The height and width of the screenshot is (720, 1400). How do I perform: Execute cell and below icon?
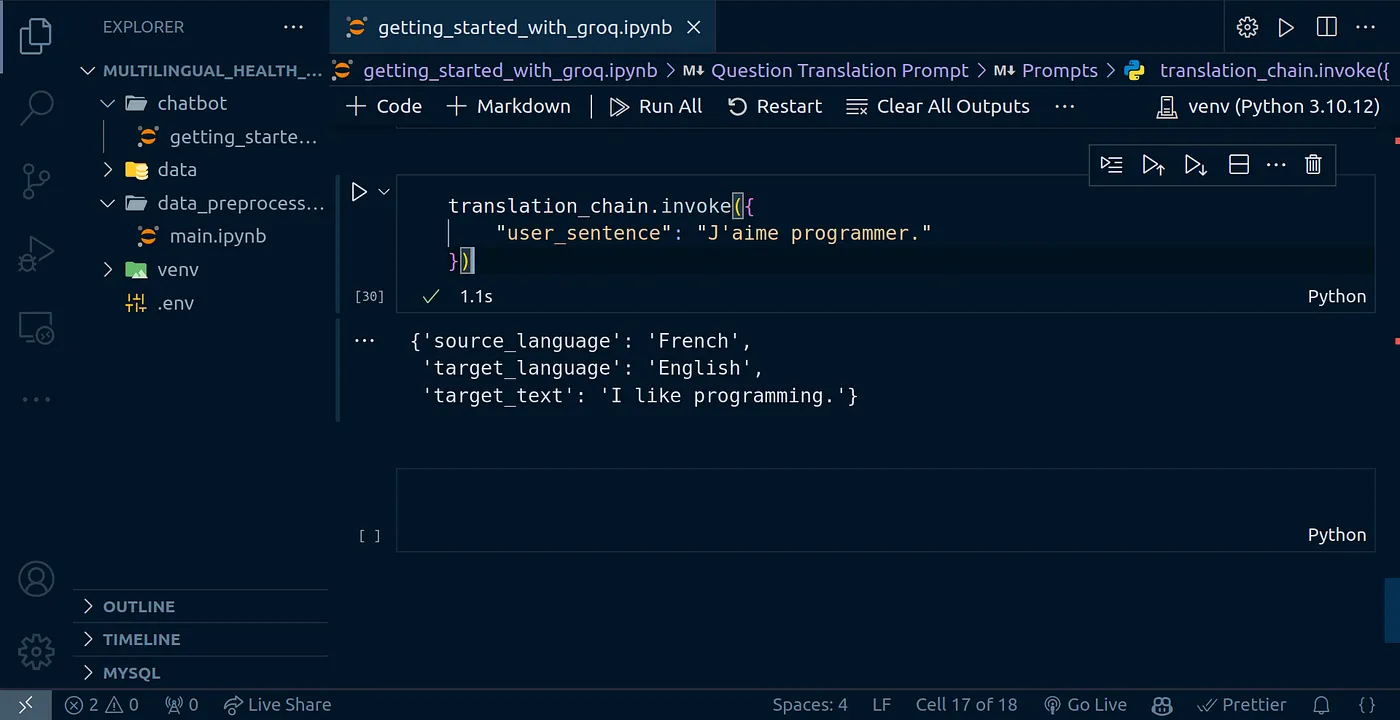[1195, 165]
